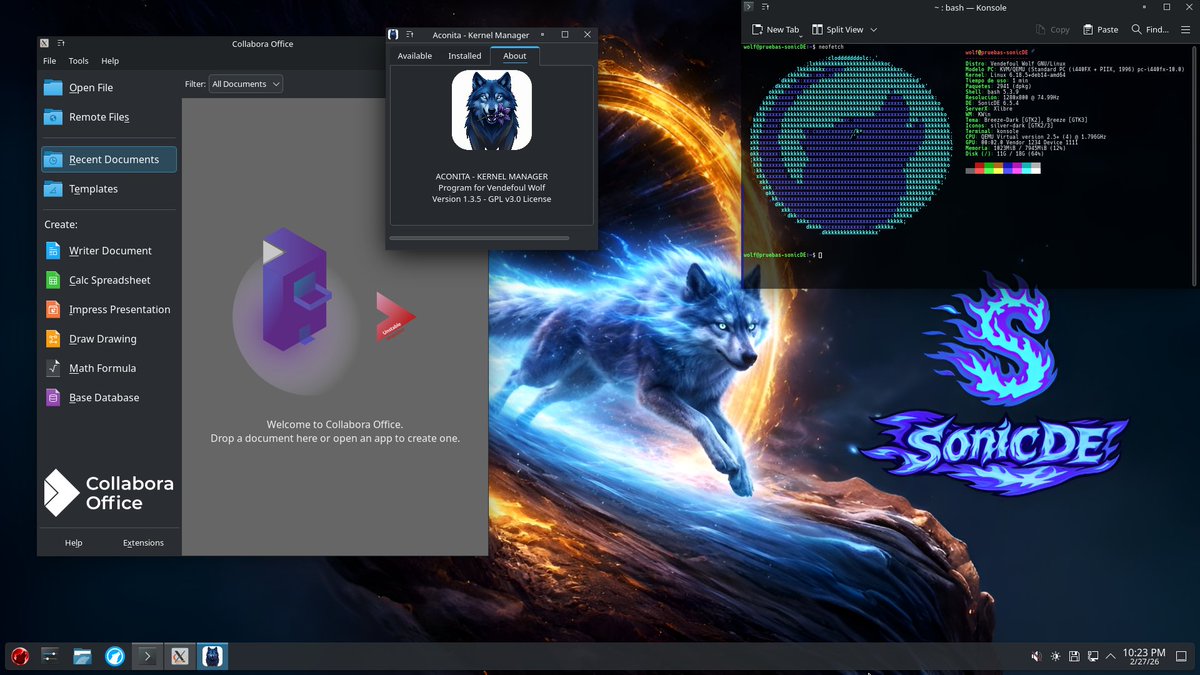Switch to the Installed tab in Aconita
The width and height of the screenshot is (1200, 675).
(464, 56)
